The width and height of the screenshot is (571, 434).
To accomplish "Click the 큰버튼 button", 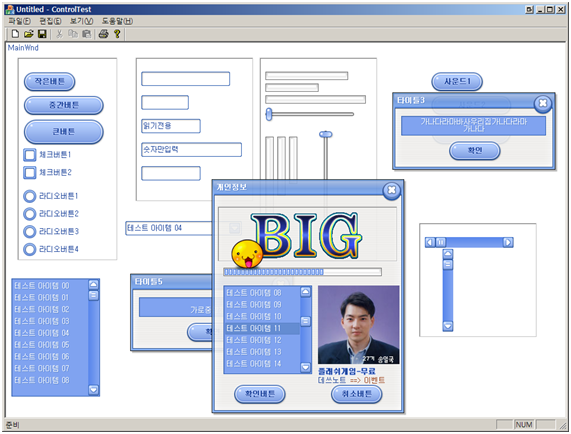I will (x=64, y=132).
